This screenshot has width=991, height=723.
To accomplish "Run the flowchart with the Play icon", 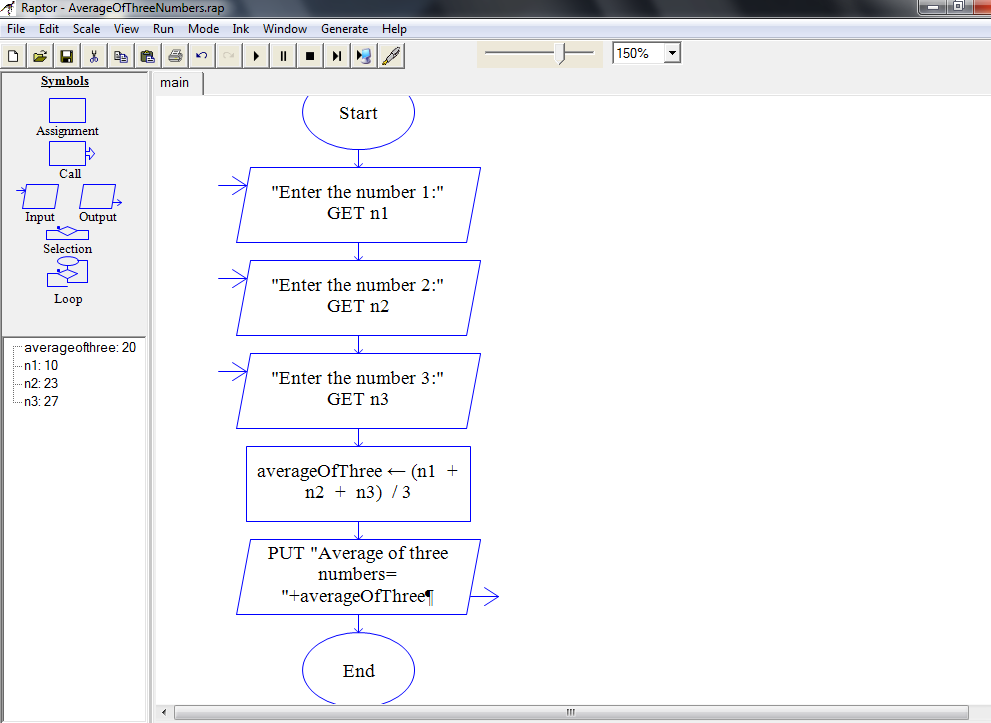I will pos(256,55).
